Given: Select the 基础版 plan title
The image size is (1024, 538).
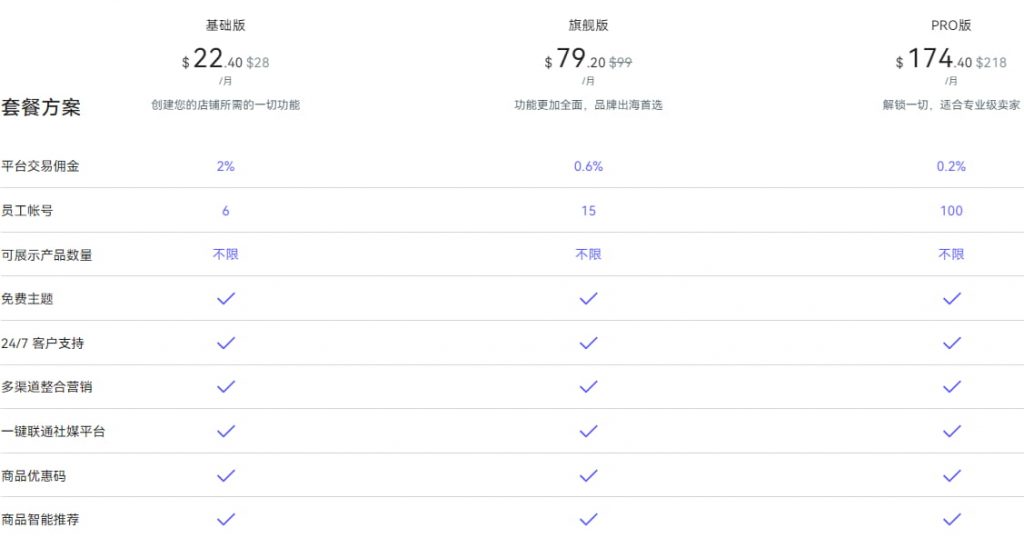Looking at the screenshot, I should (x=225, y=25).
